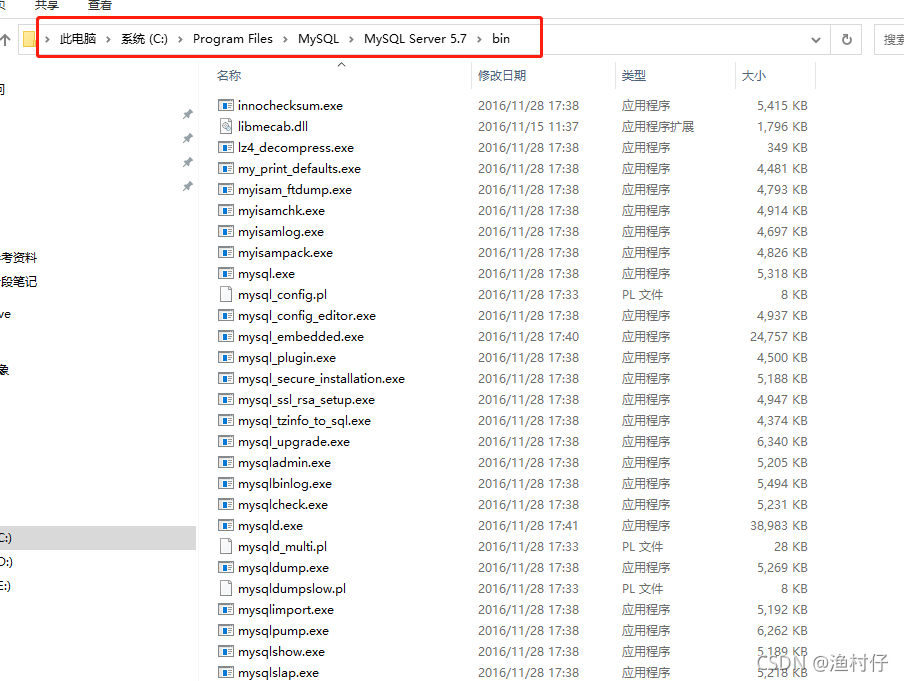Expand chevron after 系统 (C:) in path

point(180,39)
